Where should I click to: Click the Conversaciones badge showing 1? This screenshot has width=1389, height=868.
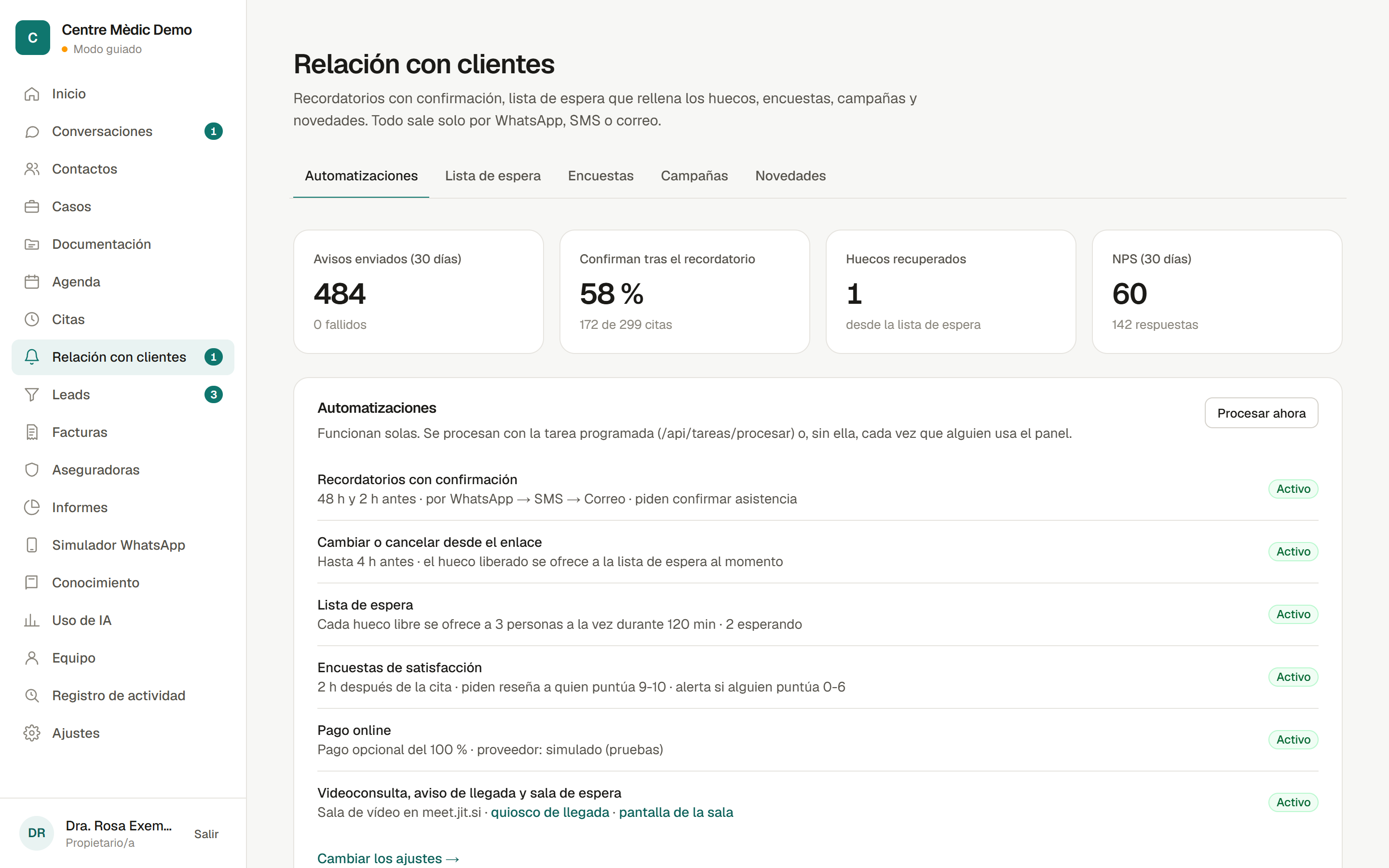click(214, 132)
